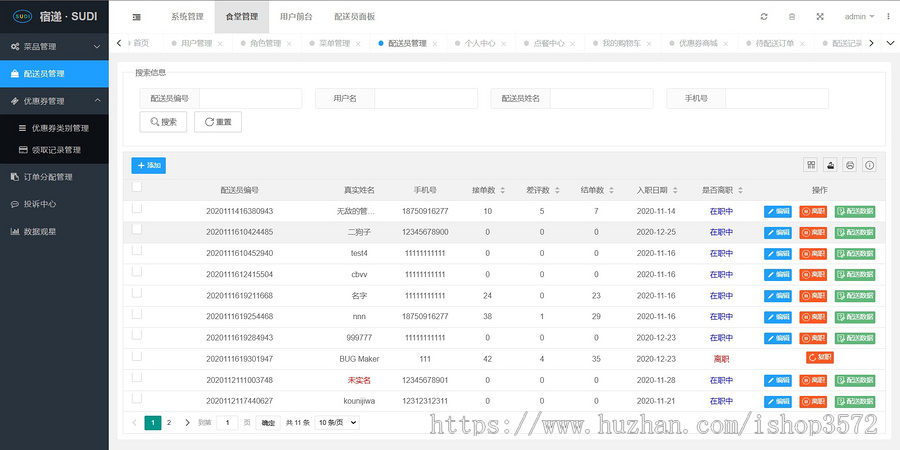Close the 用户管理 tab
The image size is (900, 450).
pyautogui.click(x=220, y=44)
